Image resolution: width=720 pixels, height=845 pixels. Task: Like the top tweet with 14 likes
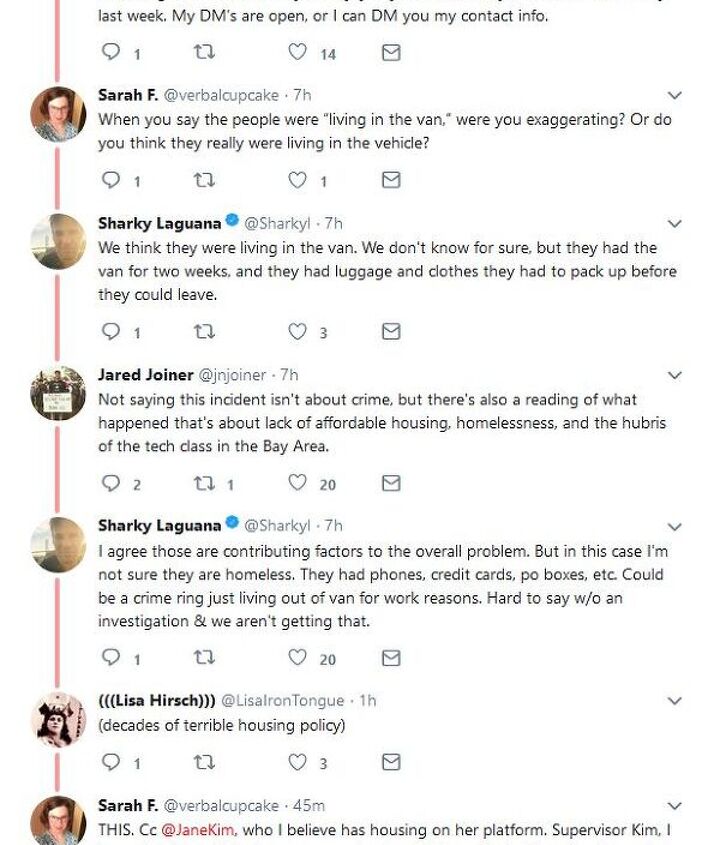[298, 53]
